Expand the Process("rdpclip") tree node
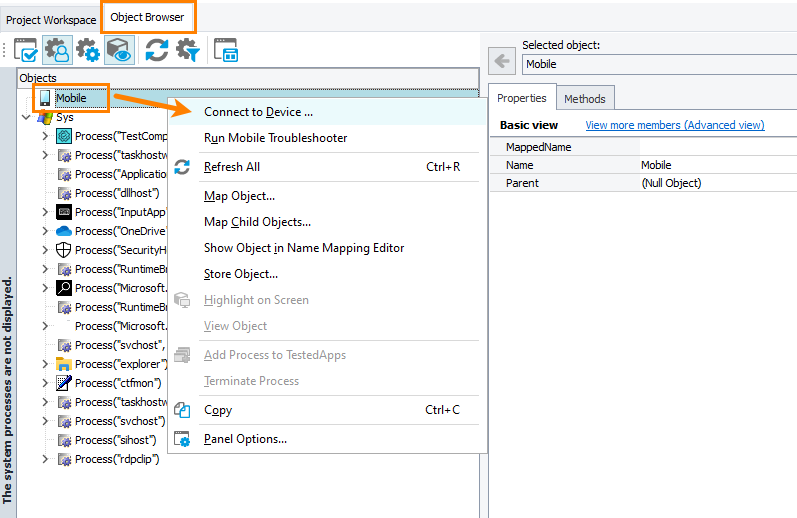The image size is (797, 518). point(45,459)
